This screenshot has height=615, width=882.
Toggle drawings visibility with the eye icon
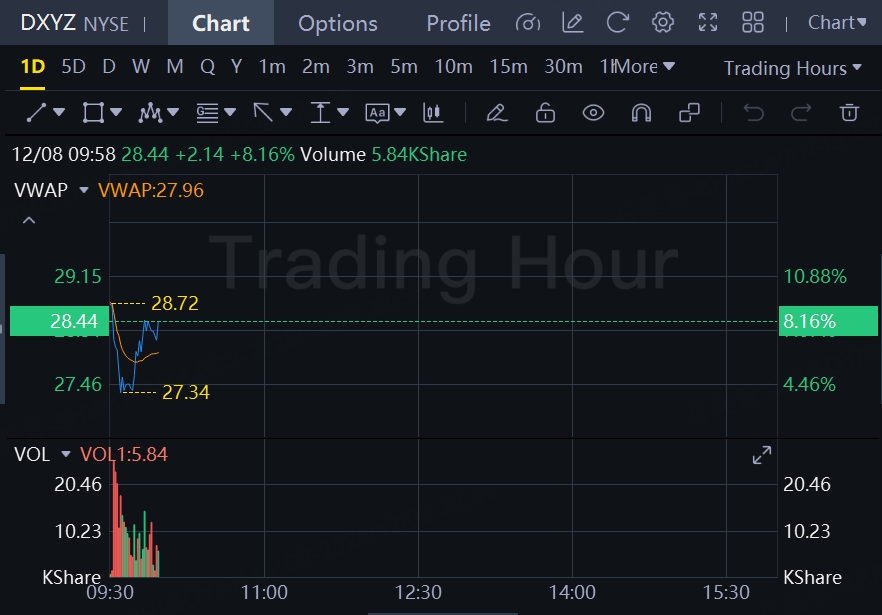point(593,113)
